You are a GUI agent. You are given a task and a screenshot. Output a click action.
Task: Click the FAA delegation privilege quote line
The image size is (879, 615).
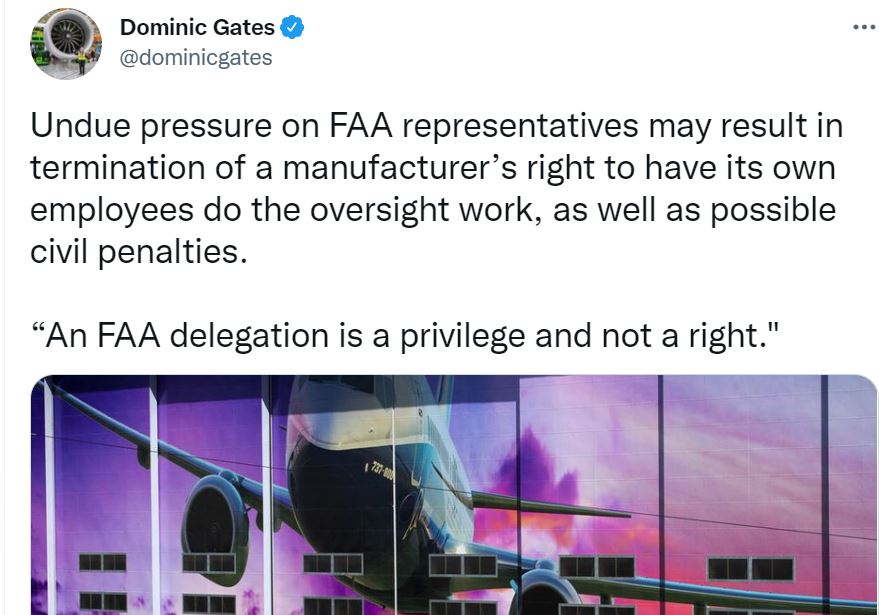(x=405, y=336)
